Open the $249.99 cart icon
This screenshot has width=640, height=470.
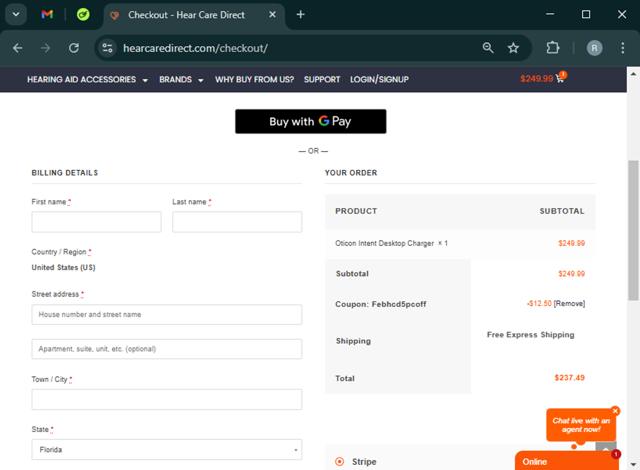point(542,78)
